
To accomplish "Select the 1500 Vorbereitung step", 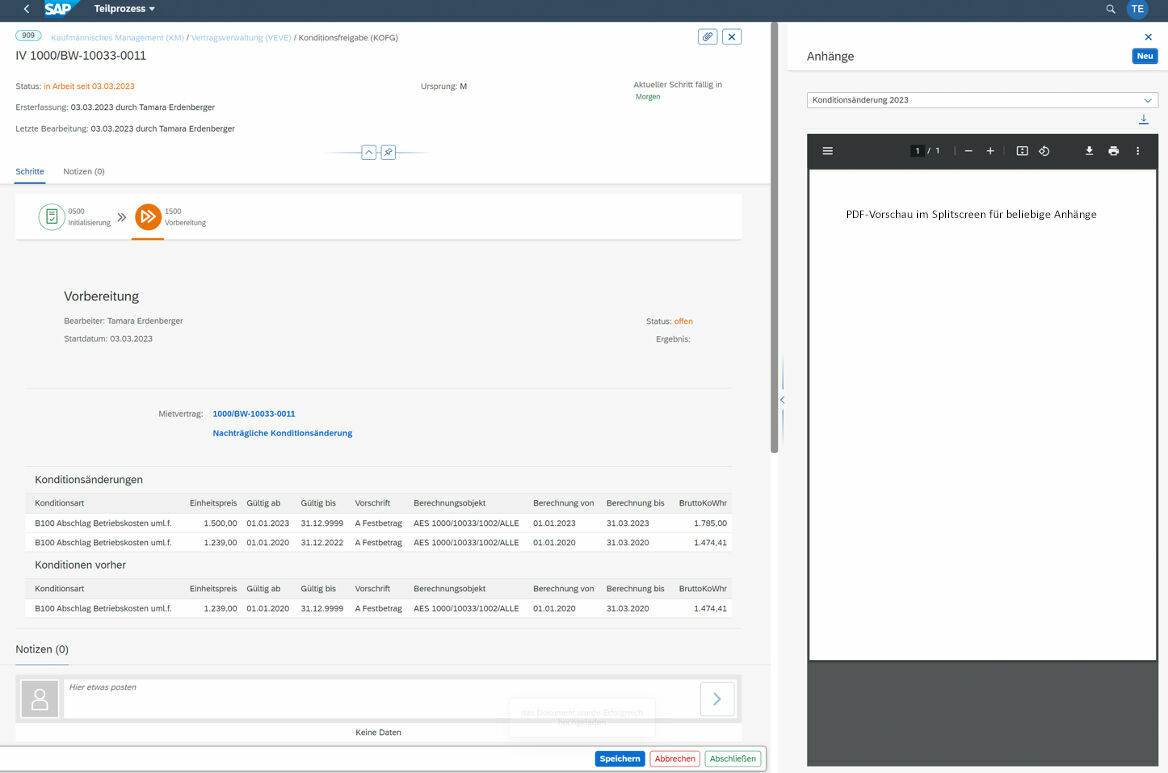I will tap(148, 217).
